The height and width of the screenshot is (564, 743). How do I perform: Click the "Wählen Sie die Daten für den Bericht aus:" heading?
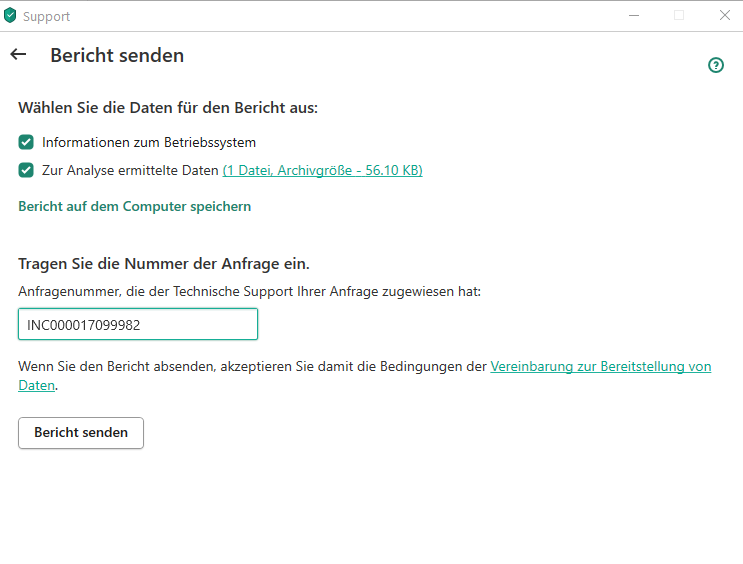pos(168,107)
